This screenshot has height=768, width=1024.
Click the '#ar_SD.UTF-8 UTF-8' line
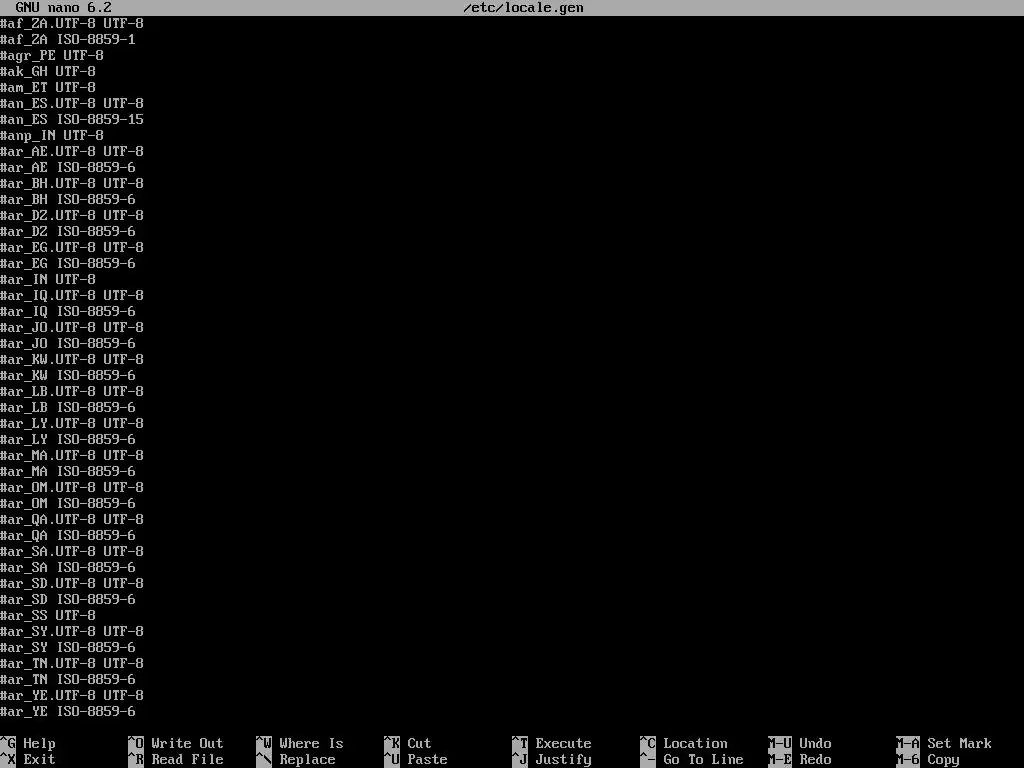[x=72, y=583]
